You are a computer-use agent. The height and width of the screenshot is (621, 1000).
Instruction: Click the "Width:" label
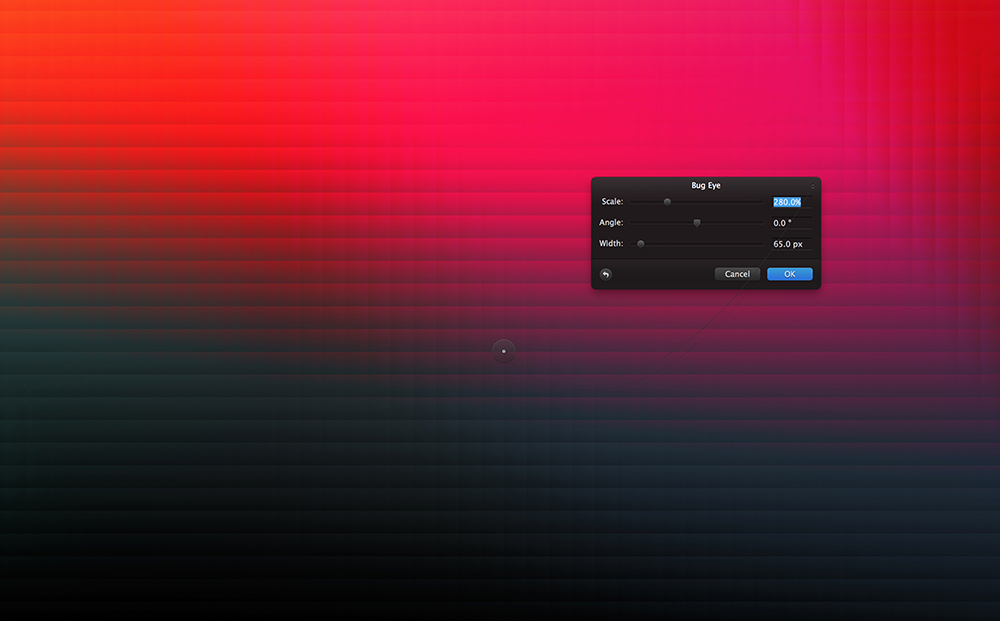(x=611, y=244)
